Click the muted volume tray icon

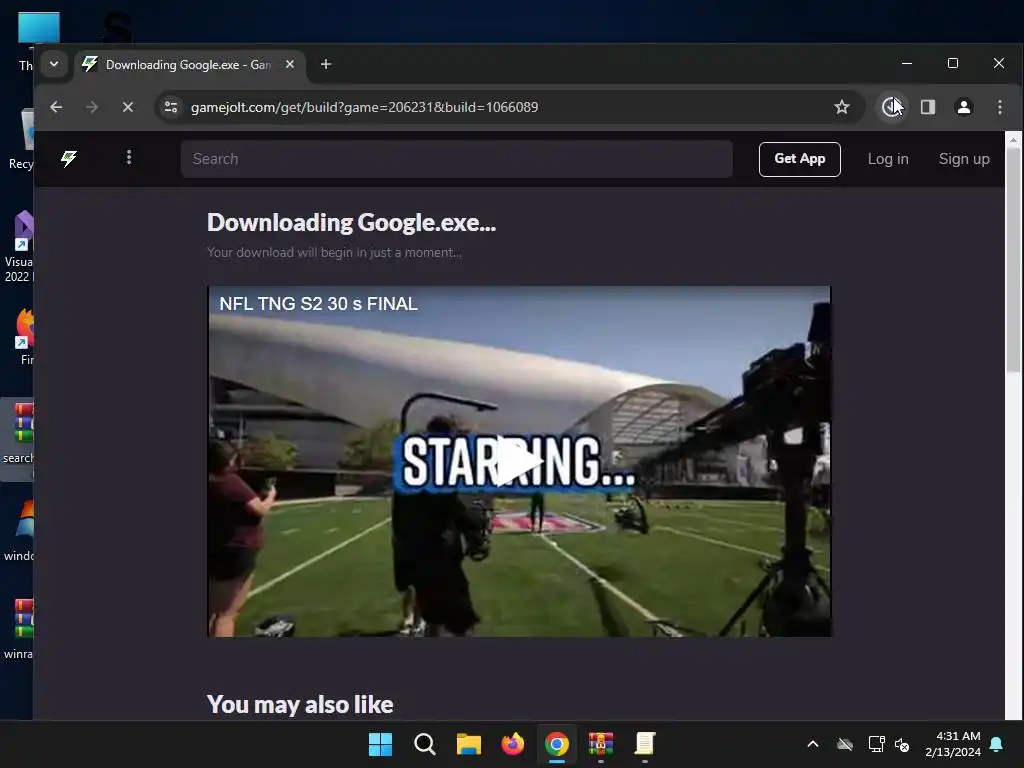pyautogui.click(x=902, y=744)
